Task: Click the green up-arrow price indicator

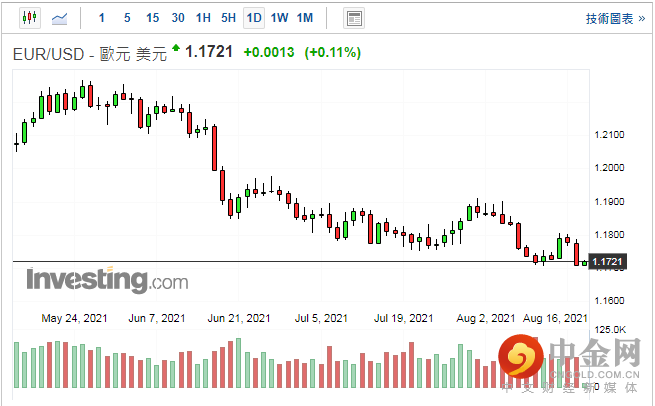Action: 176,48
